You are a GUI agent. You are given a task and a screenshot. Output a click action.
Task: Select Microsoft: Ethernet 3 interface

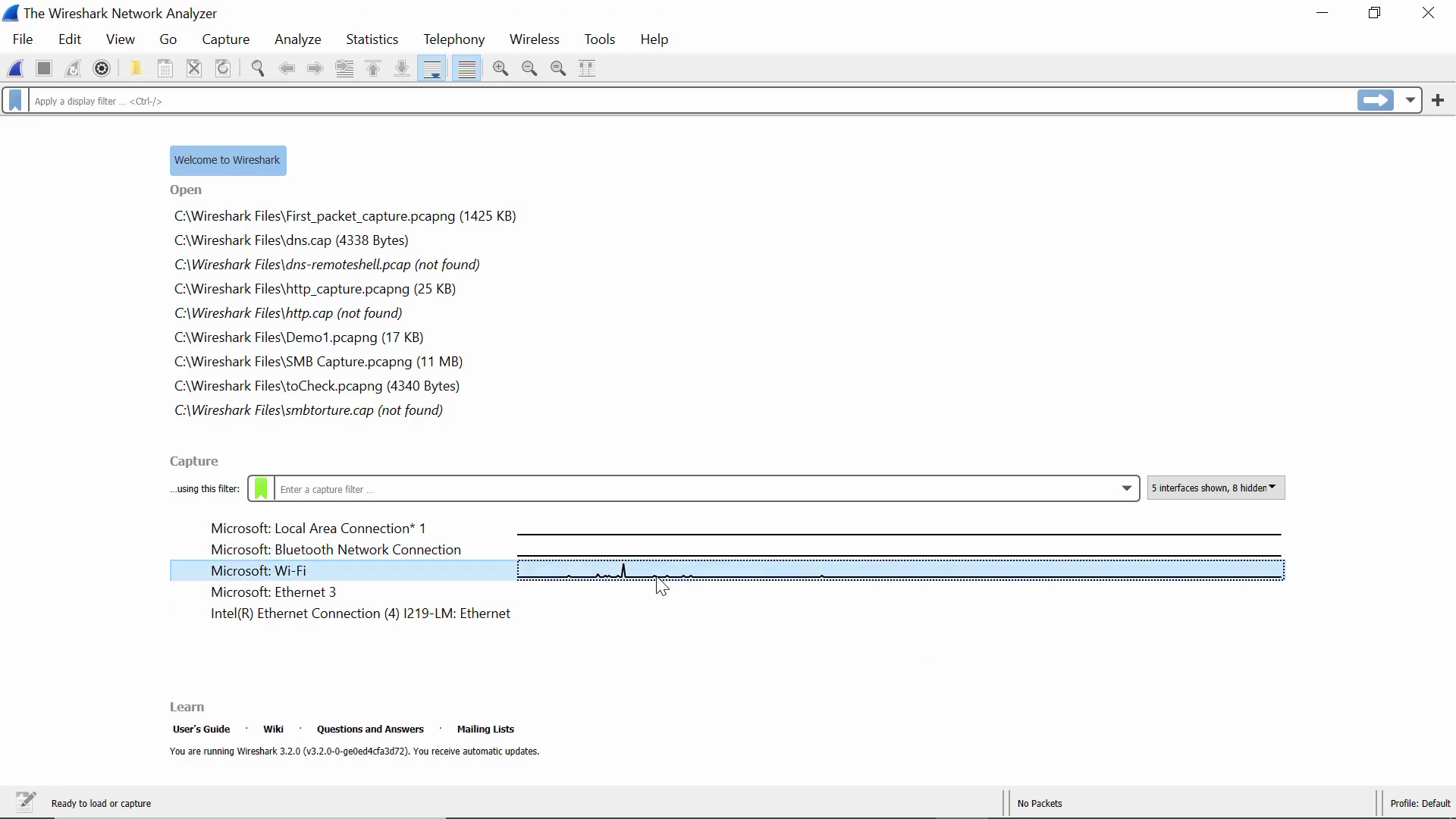(x=274, y=592)
